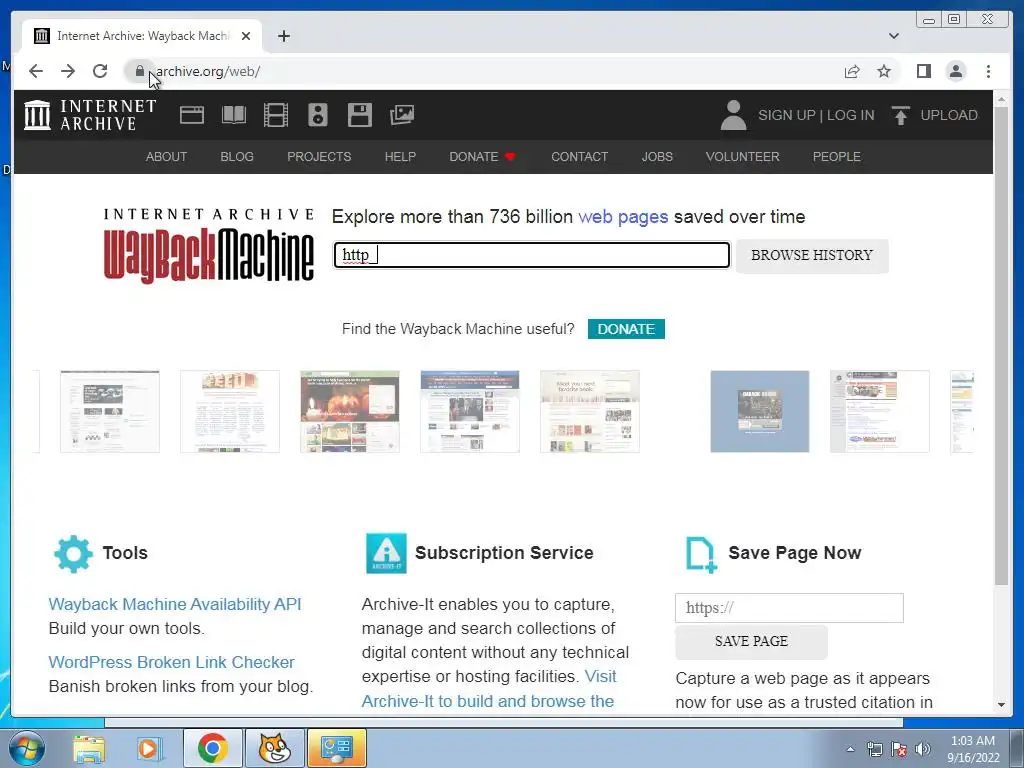
Task: Open the Software (floppy disk) icon
Action: (360, 115)
